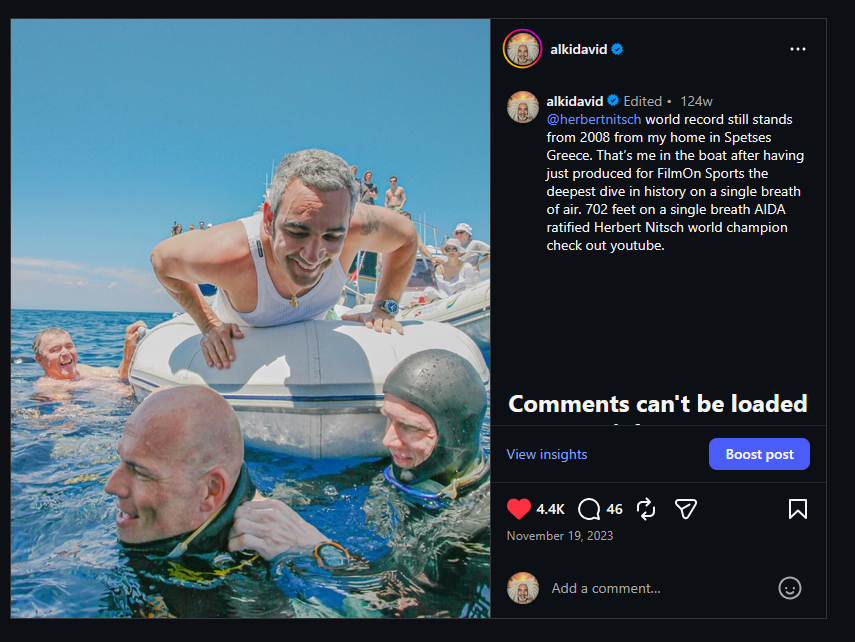Open the three-dot more options menu
This screenshot has width=855, height=642.
pyautogui.click(x=797, y=49)
